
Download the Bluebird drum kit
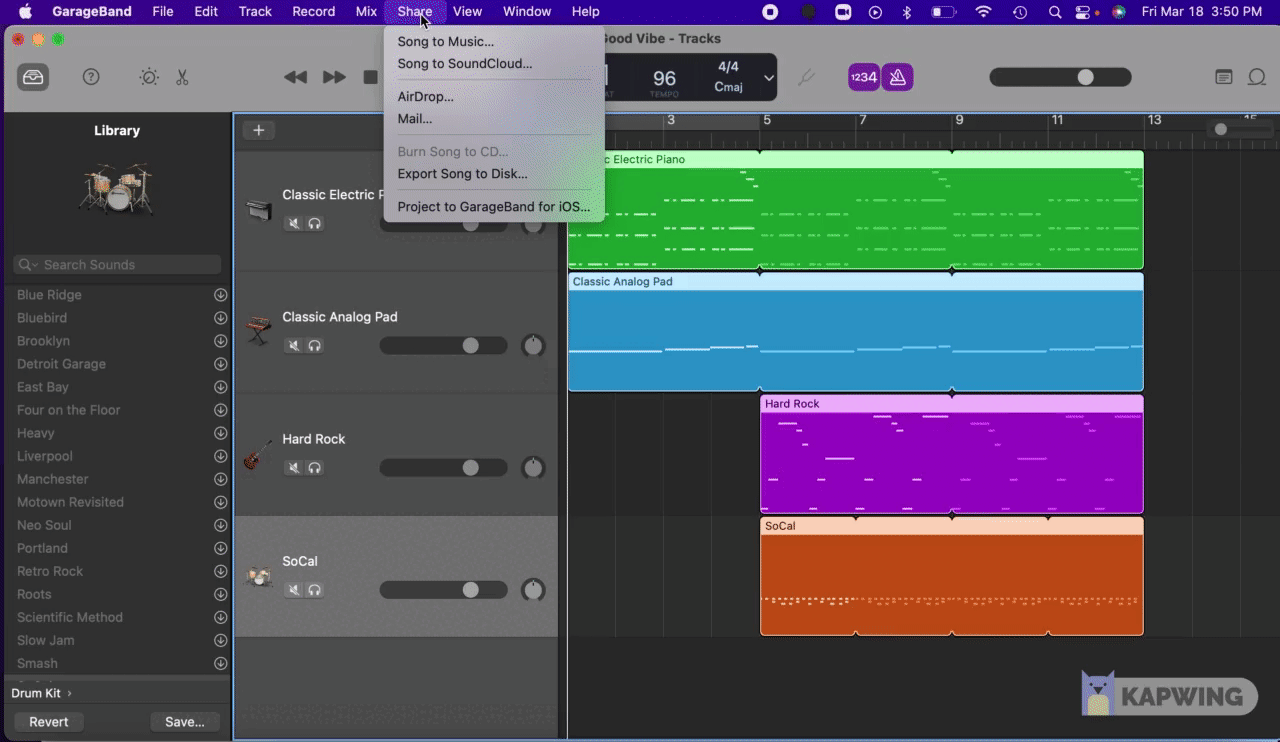pos(220,318)
